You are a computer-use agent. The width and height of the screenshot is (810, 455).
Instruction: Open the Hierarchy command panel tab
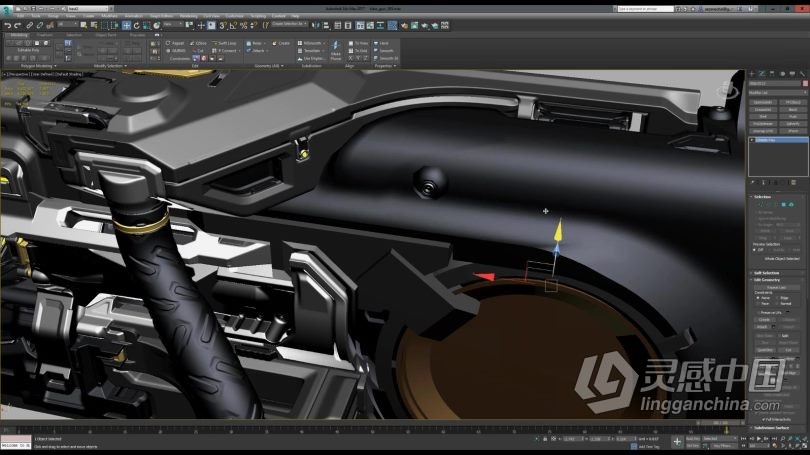coord(772,74)
